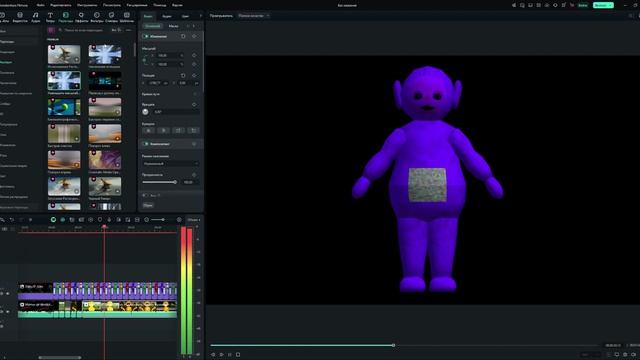
Task: Open the Templates library tab
Action: point(127,17)
